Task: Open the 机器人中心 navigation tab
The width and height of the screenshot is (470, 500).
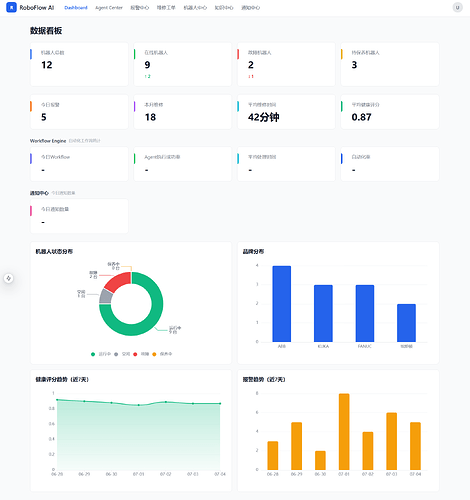Action: coord(195,8)
